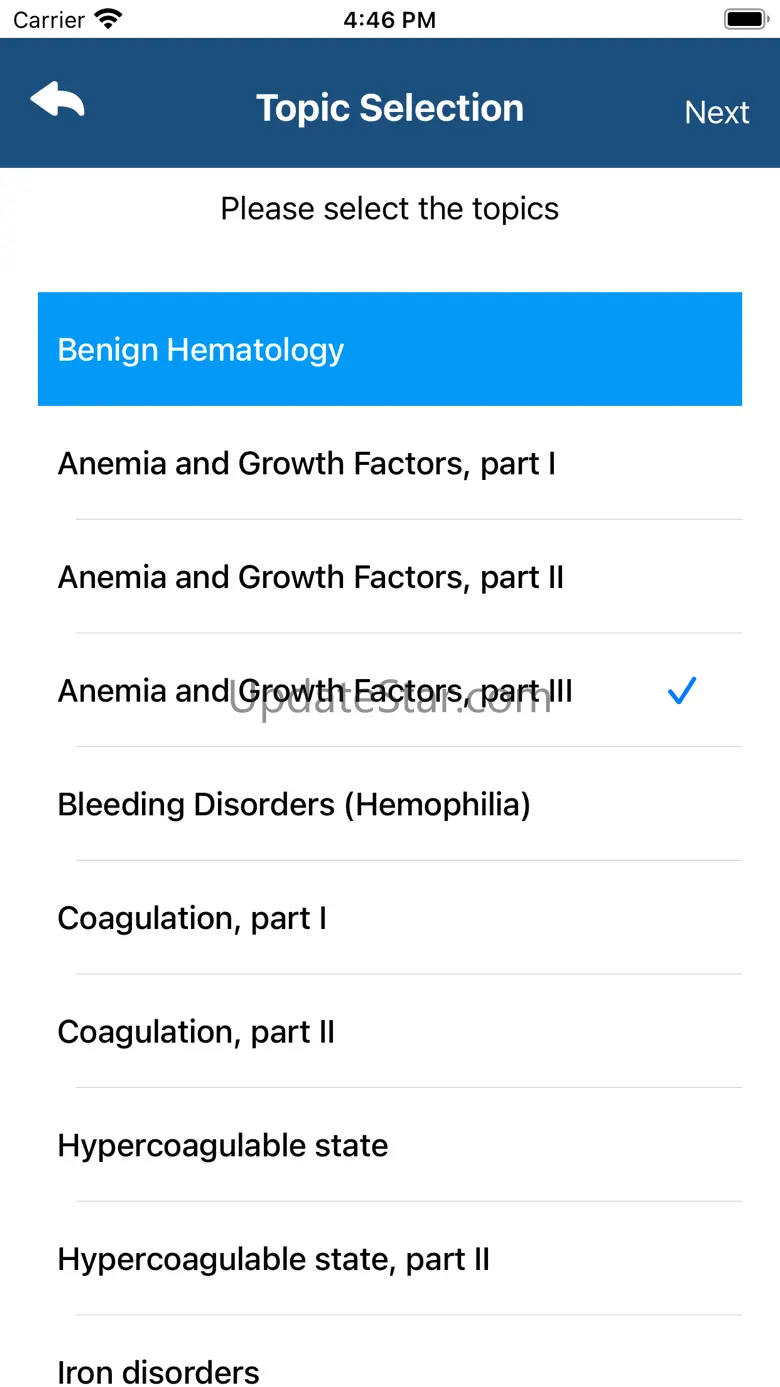Tap the Topic Selection title
780x1387 pixels.
(389, 108)
